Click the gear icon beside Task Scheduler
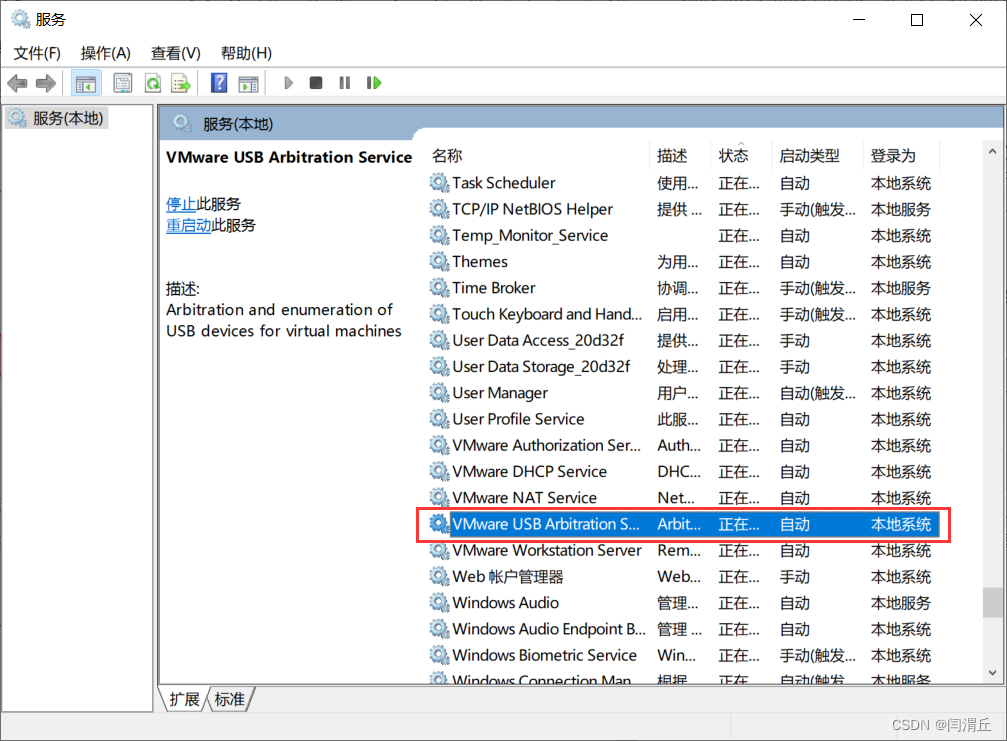Image resolution: width=1007 pixels, height=741 pixels. point(439,183)
